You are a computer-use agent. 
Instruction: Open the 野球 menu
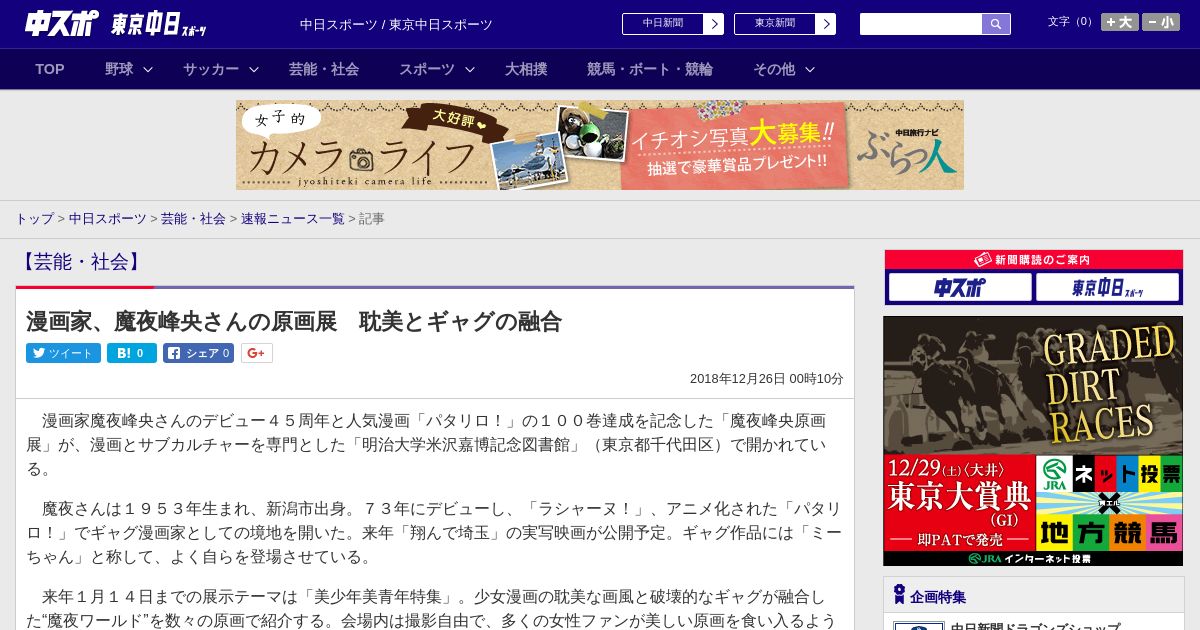tap(119, 69)
